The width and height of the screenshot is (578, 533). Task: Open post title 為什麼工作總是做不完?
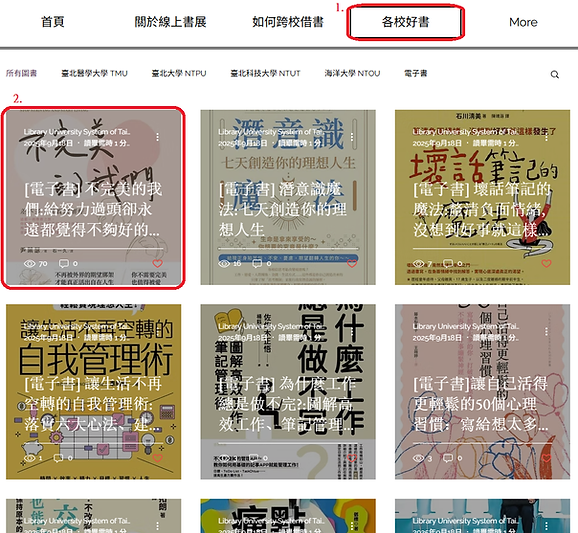point(288,404)
